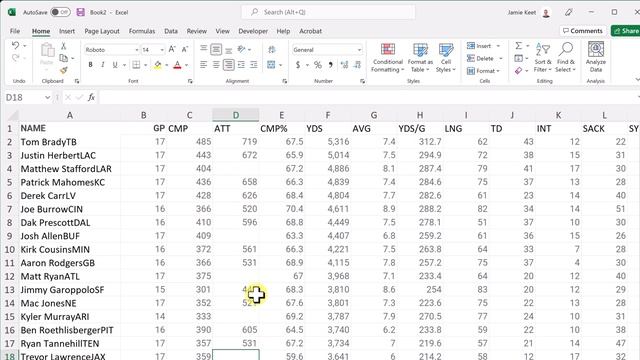Click the Wrap Text icon
The height and width of the screenshot is (360, 640).
(x=271, y=49)
